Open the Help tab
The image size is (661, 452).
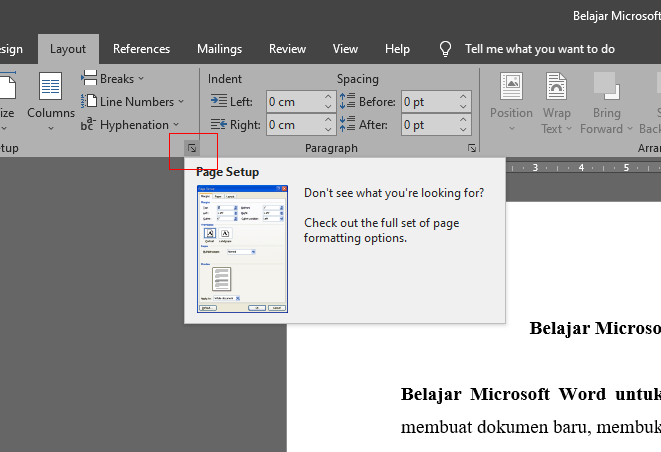click(397, 49)
